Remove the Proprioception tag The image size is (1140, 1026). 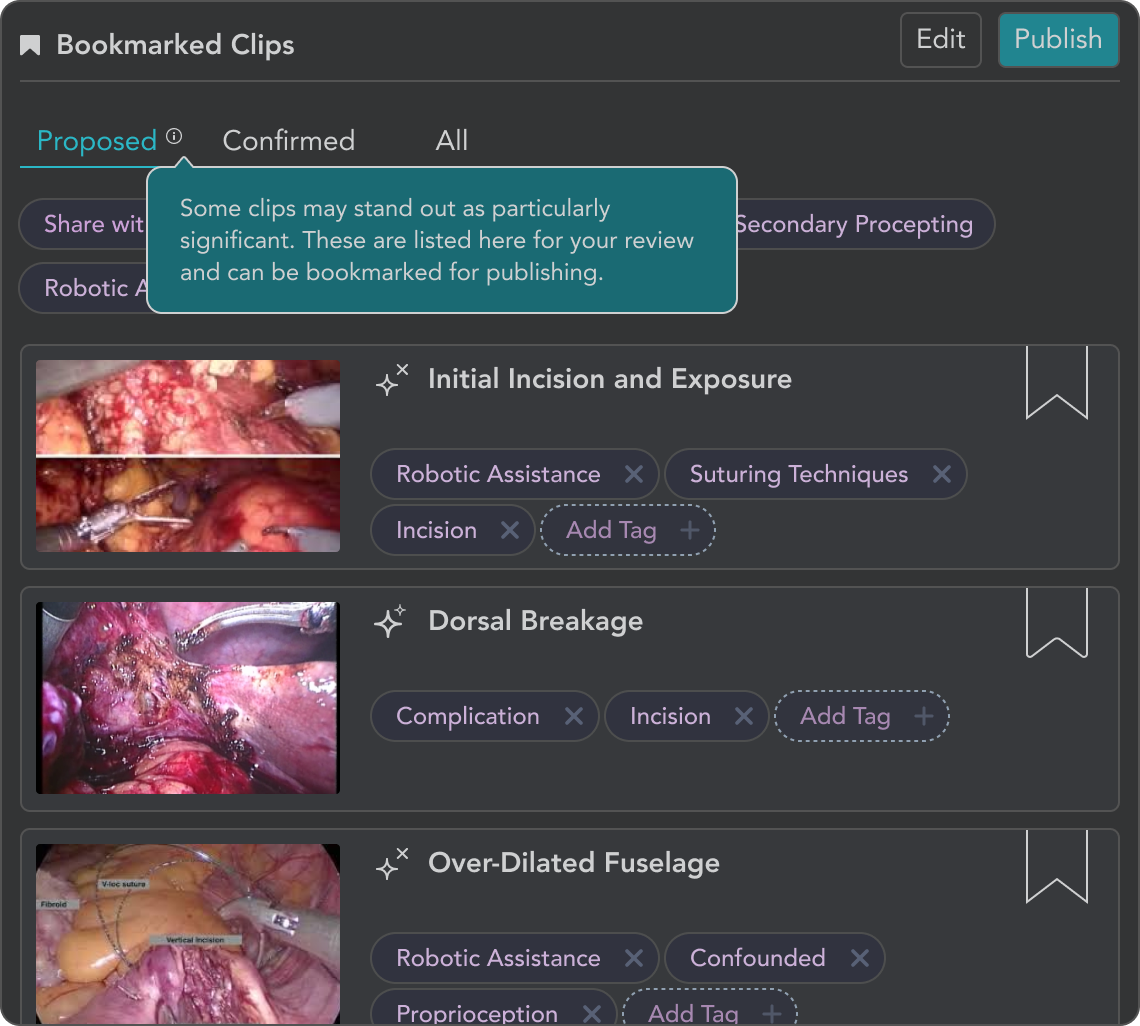[592, 1014]
